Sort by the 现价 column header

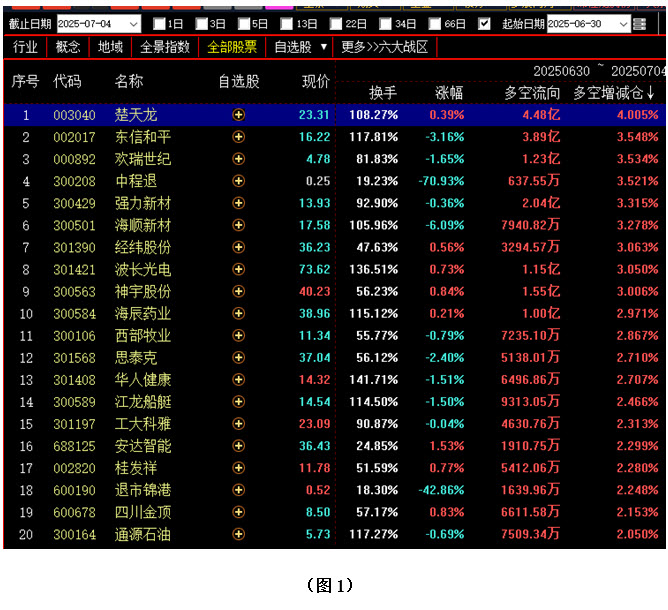click(x=316, y=81)
